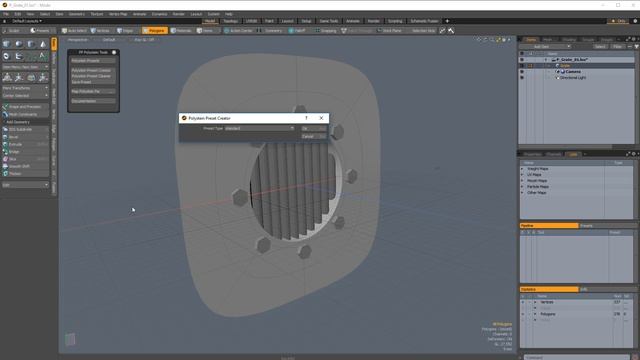
Task: Click Cancel in Polystein Preset Creator dialog
Action: click(313, 136)
